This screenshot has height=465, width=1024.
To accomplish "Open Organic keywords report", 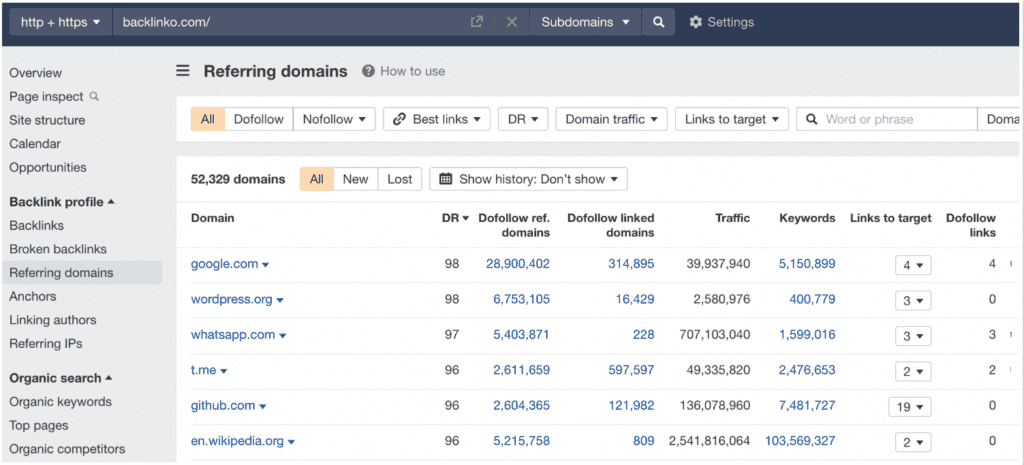I will coord(61,402).
